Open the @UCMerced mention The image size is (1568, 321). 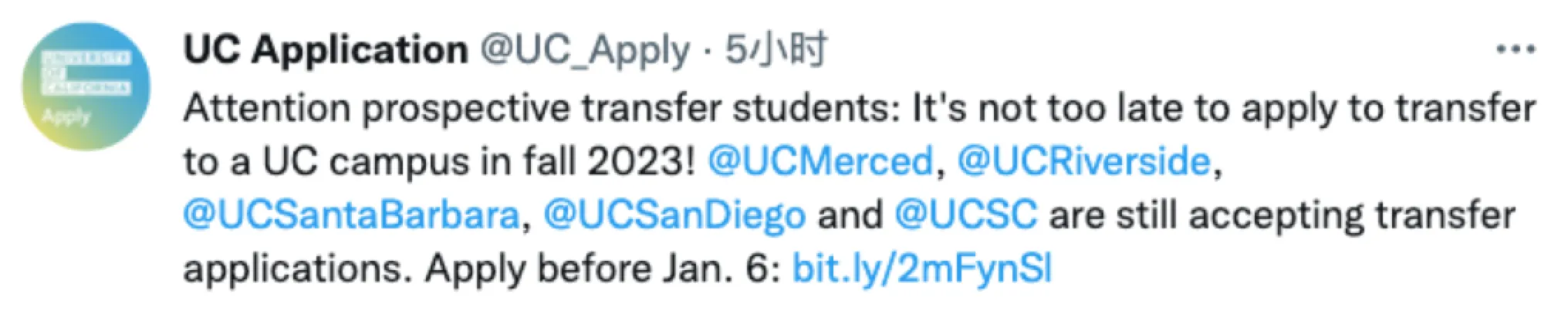[820, 162]
